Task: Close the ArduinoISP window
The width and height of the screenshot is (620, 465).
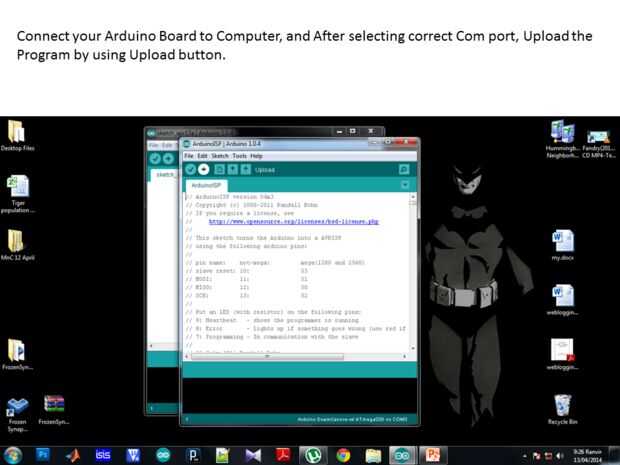Action: pos(405,142)
